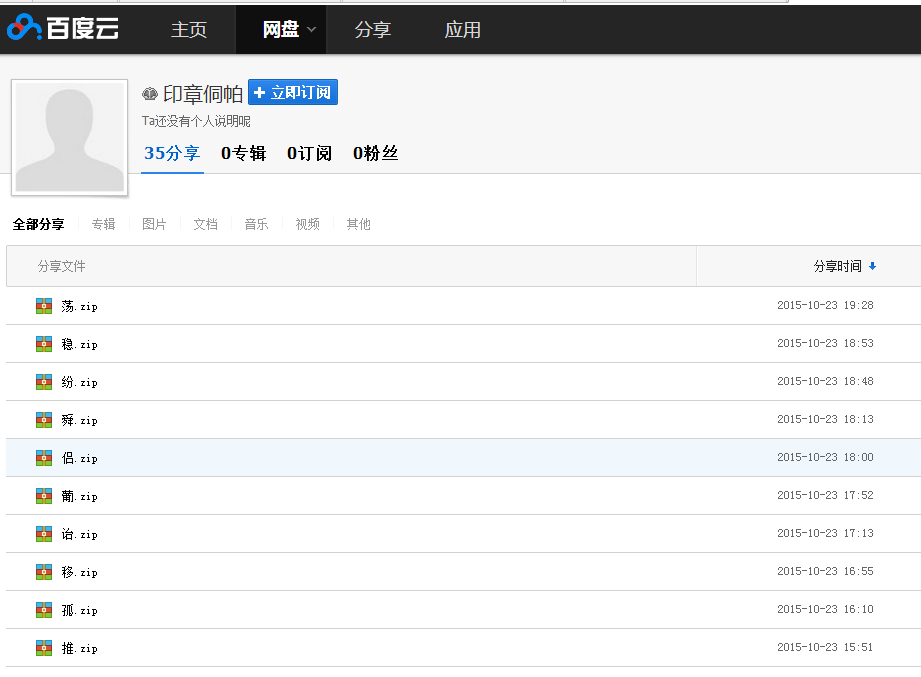This screenshot has height=677, width=921.
Task: Click the archive icon for 纷.zip
Action: tap(43, 382)
